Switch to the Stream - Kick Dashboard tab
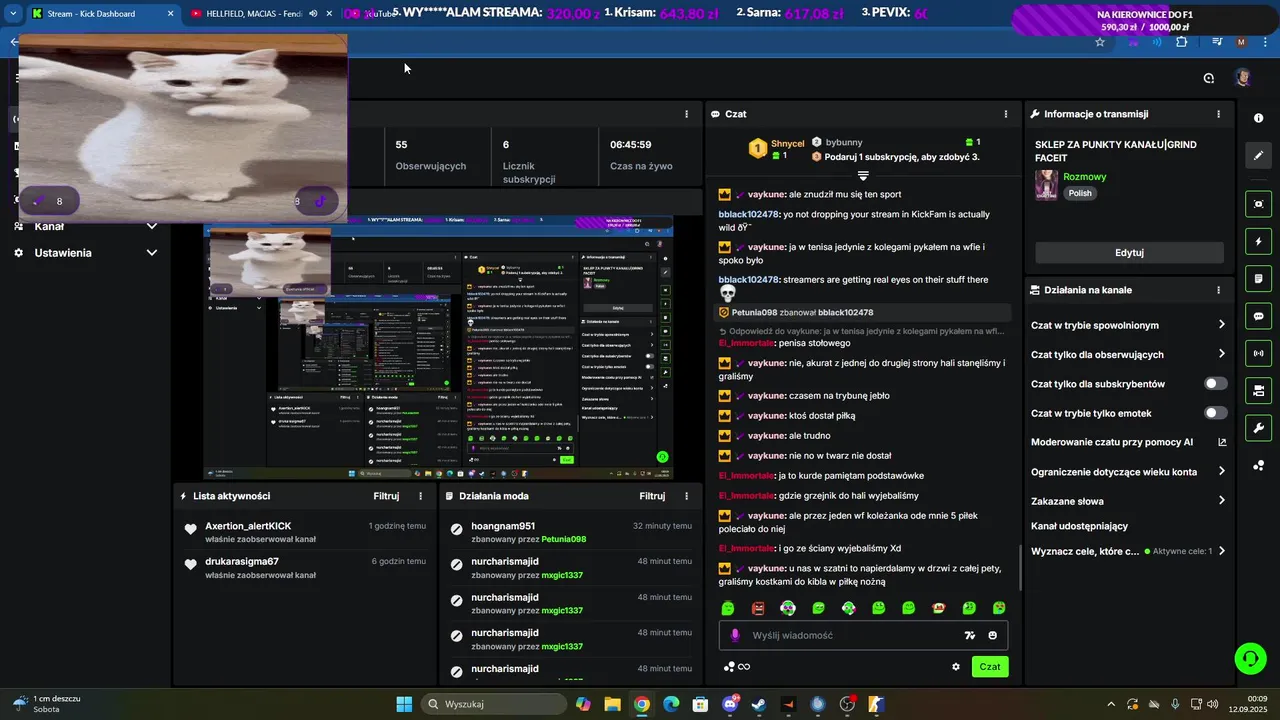The image size is (1280, 720). [100, 14]
